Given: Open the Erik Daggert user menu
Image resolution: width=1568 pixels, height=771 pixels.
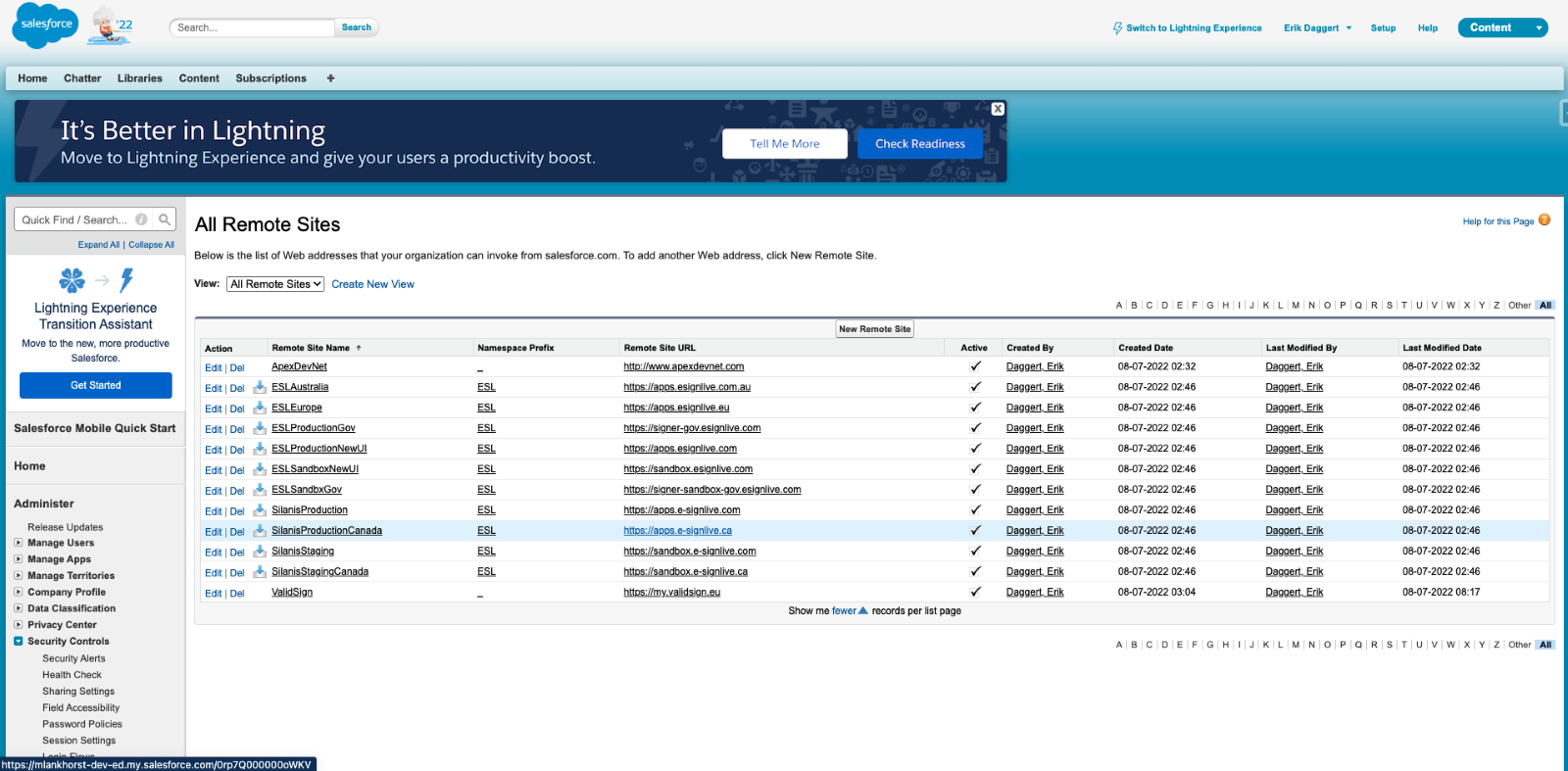Looking at the screenshot, I should [1318, 28].
